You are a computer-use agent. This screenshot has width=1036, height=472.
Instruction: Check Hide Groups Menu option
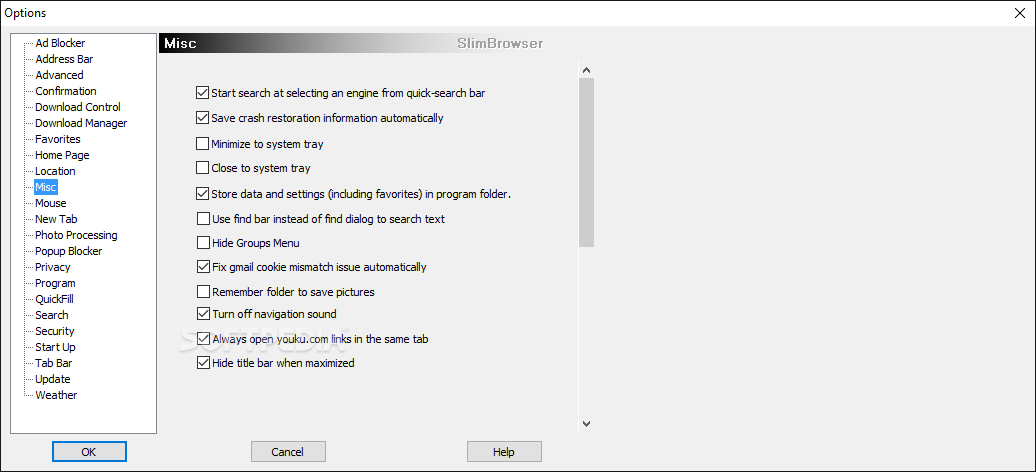(x=204, y=243)
